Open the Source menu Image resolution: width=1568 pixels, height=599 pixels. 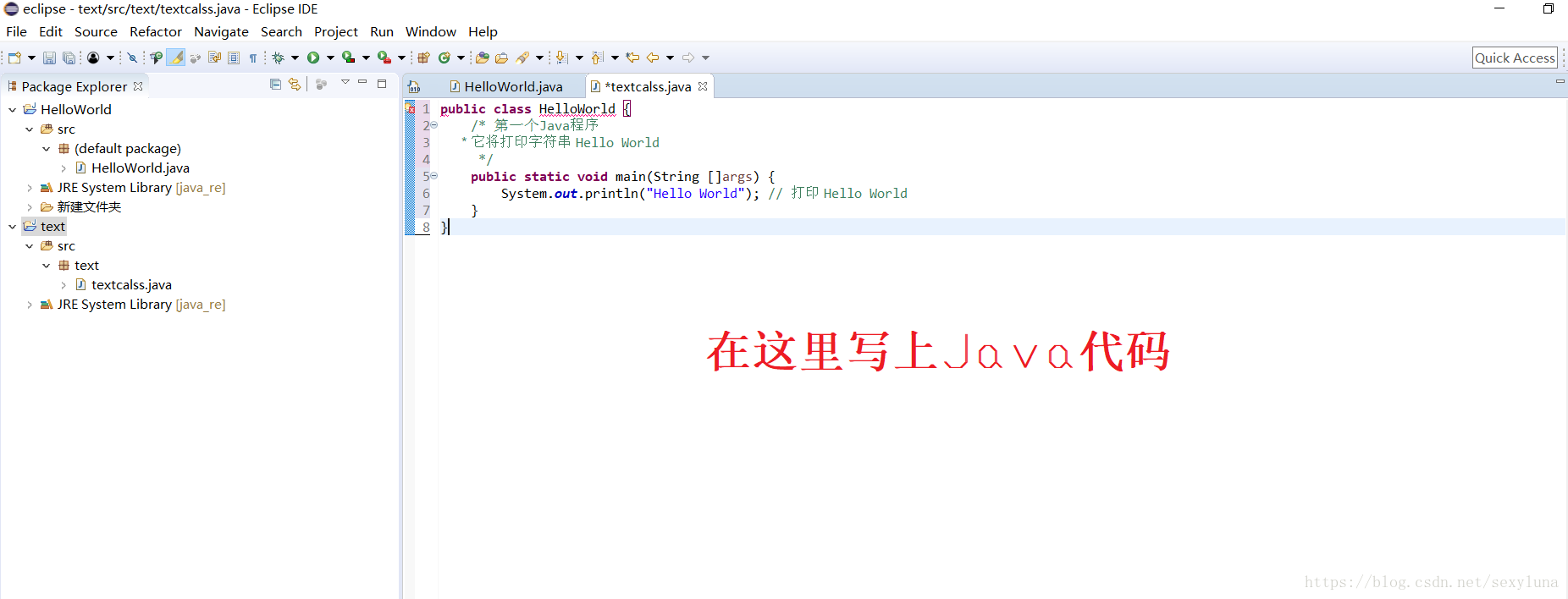pos(96,31)
